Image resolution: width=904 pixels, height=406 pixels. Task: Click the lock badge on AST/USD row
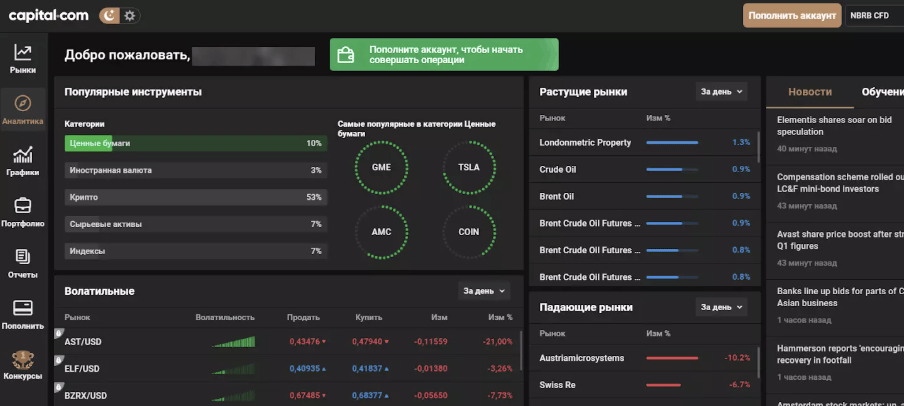click(58, 333)
